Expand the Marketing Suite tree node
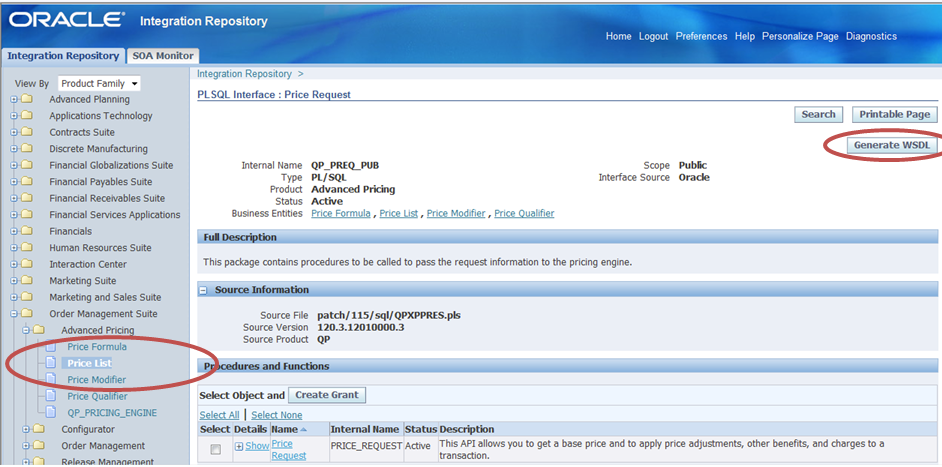Screen dimensions: 942x467 [14, 281]
